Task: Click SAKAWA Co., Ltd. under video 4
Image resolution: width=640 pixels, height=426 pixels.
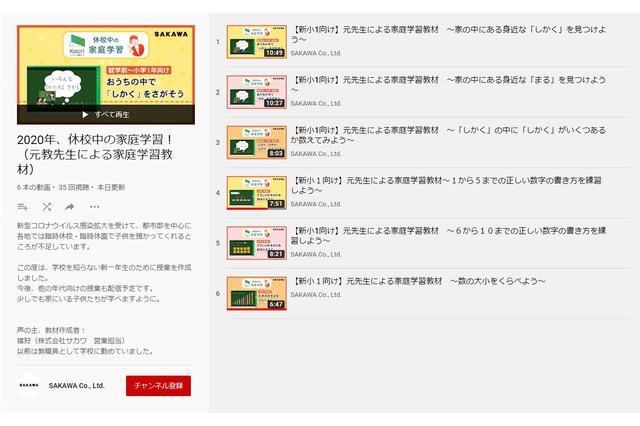Action: [x=316, y=204]
